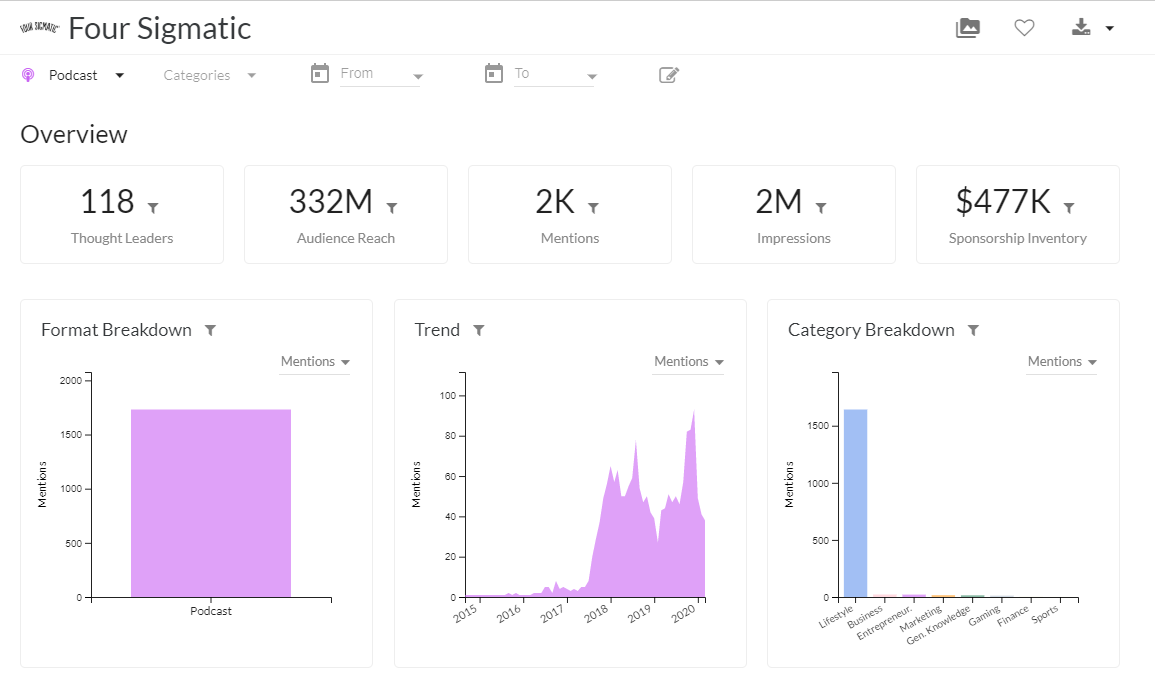
Task: Click the 2K Mentions value
Action: coord(555,202)
